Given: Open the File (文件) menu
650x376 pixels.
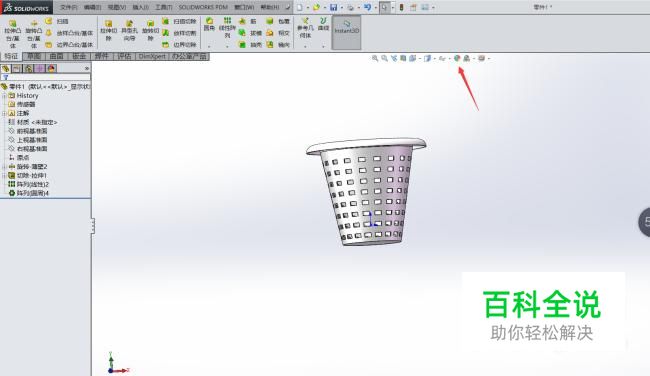Looking at the screenshot, I should pyautogui.click(x=68, y=7).
